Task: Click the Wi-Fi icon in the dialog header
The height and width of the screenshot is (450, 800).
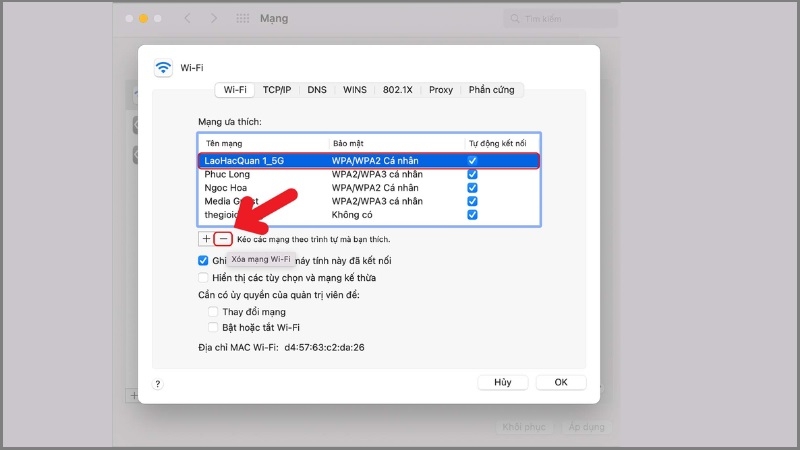Action: tap(163, 67)
